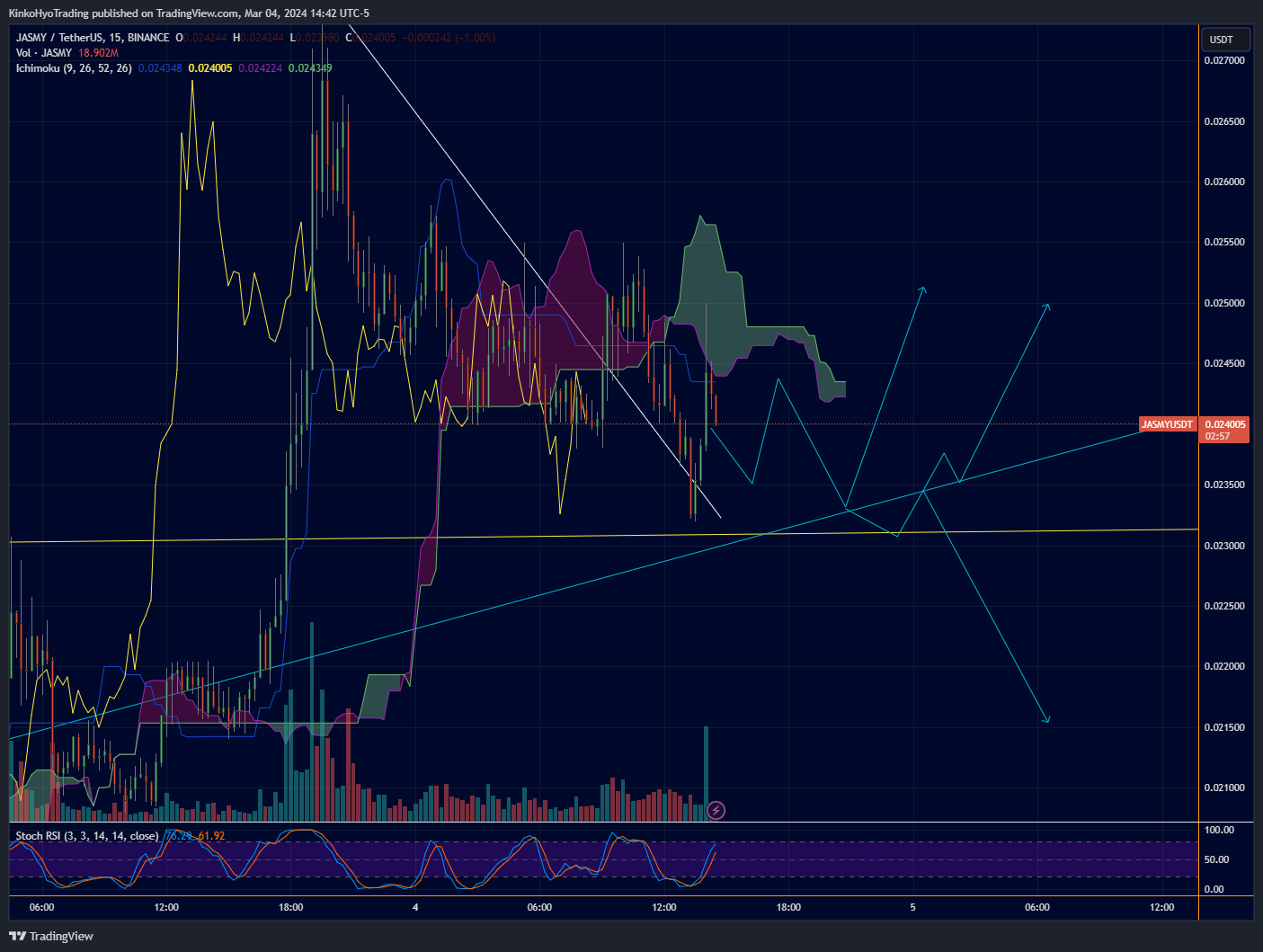This screenshot has width=1263, height=952.
Task: Click price axis label 0.025500
Action: pos(1224,243)
